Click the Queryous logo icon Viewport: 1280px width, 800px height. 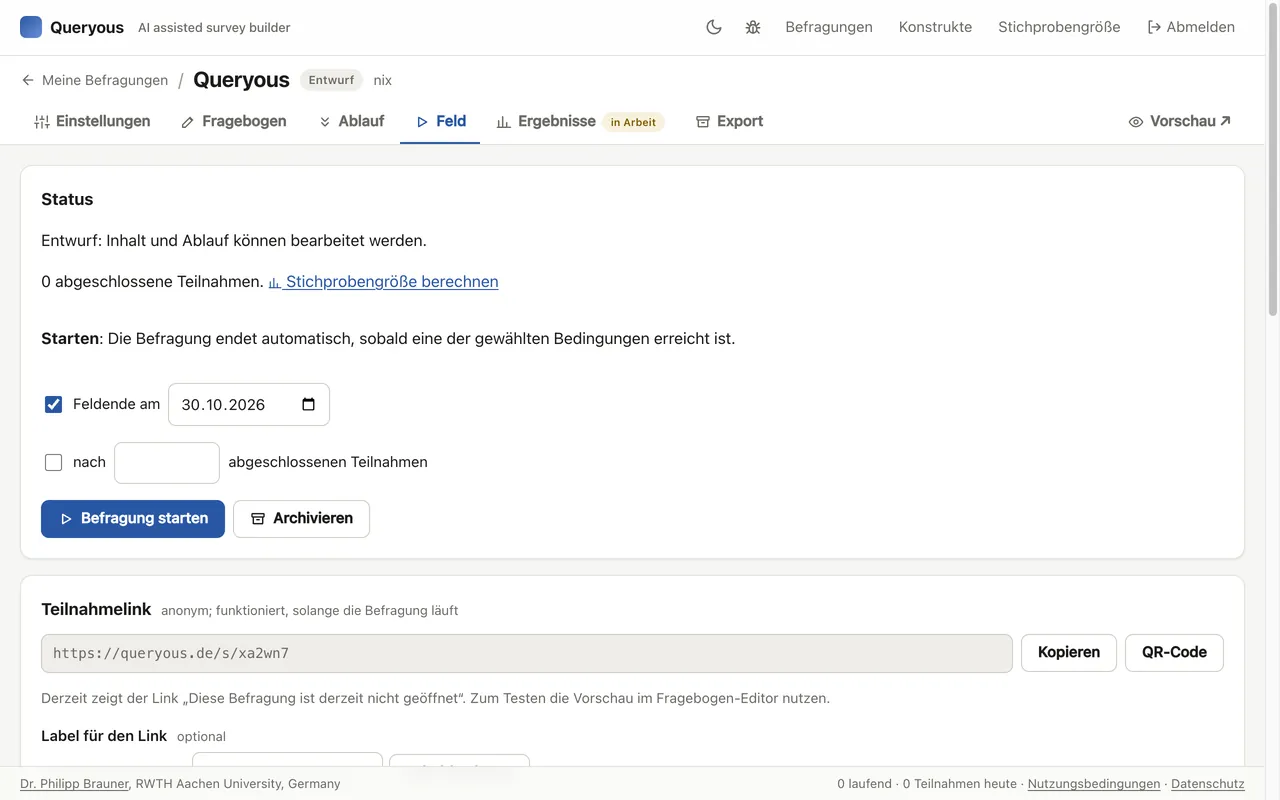tap(31, 27)
